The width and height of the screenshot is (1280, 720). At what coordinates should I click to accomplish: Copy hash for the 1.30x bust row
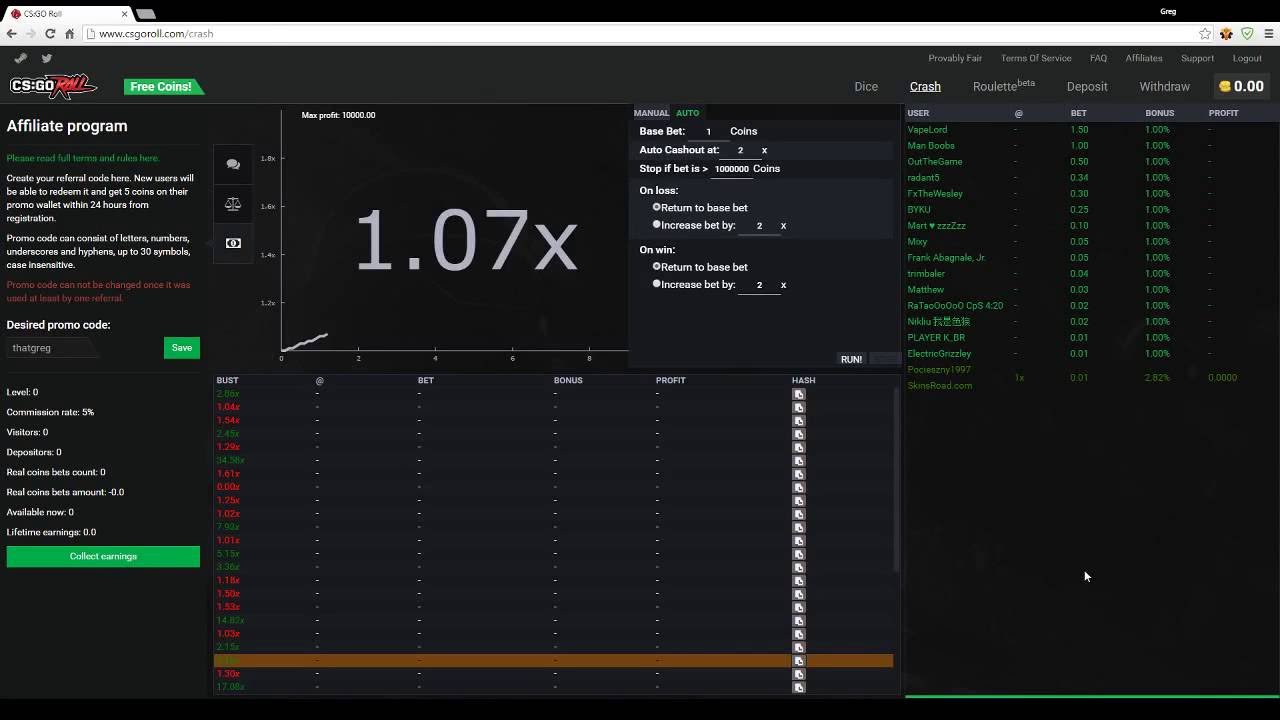coord(799,674)
